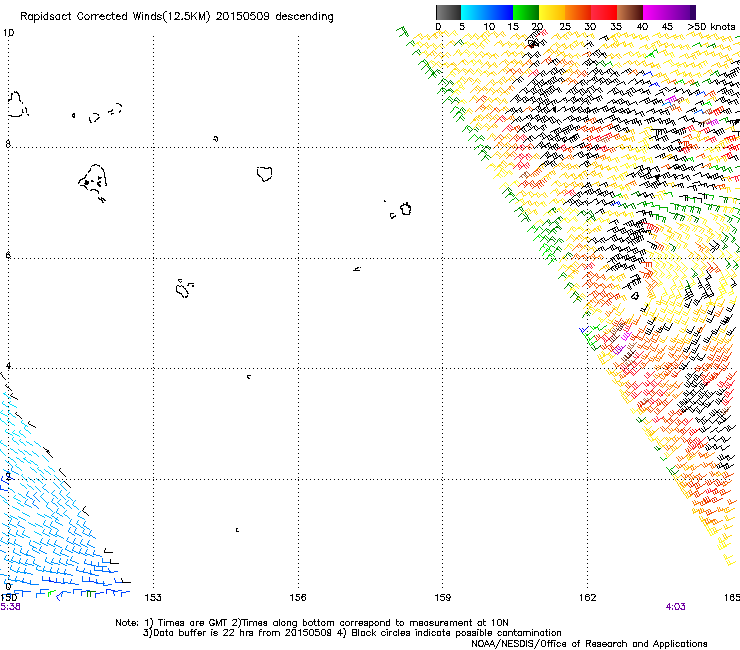Click the longitude axis label '153'

click(x=153, y=598)
